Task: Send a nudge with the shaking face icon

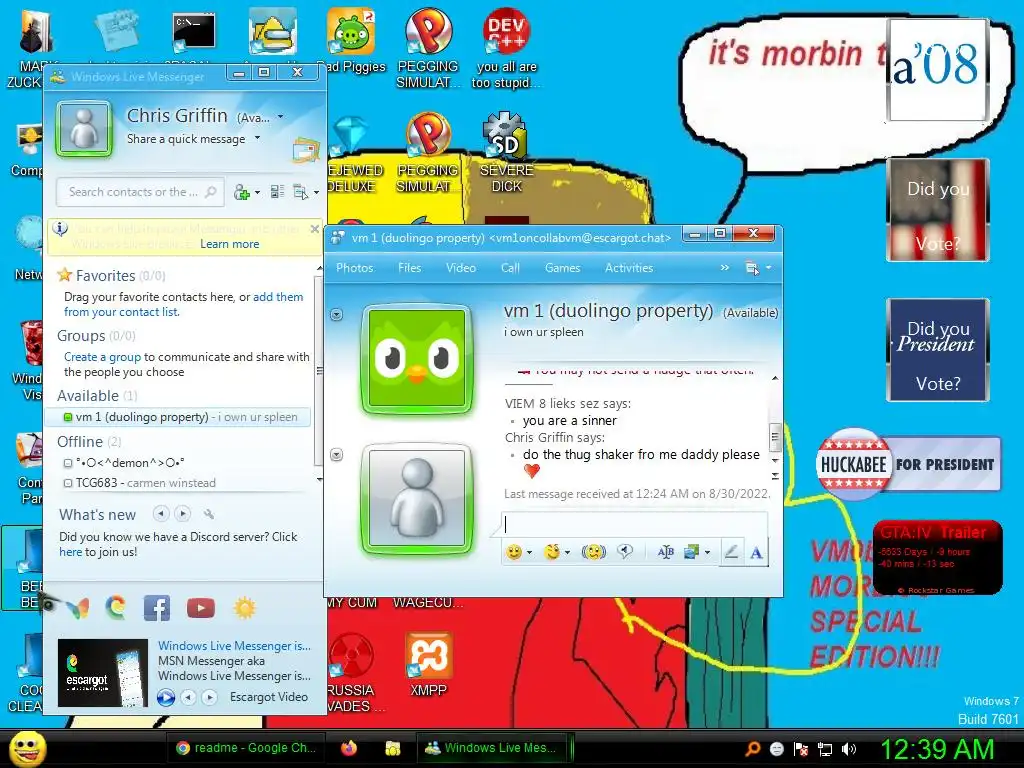Action: pyautogui.click(x=594, y=552)
